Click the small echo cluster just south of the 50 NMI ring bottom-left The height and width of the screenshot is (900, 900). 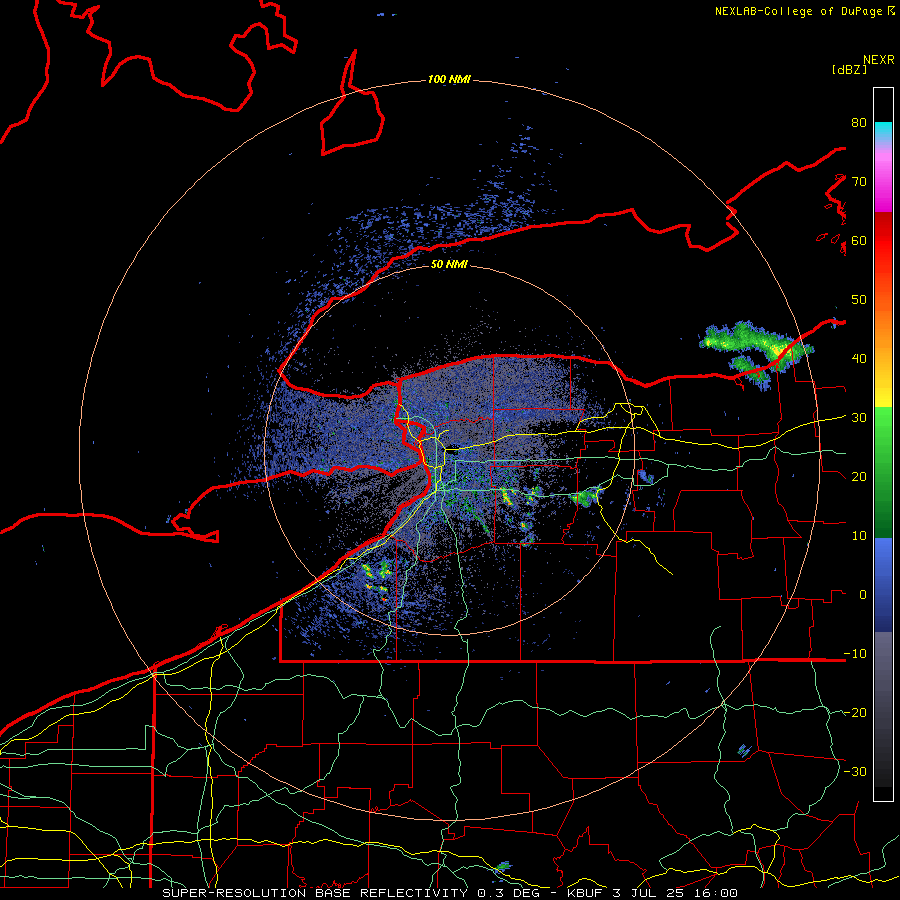point(377,579)
